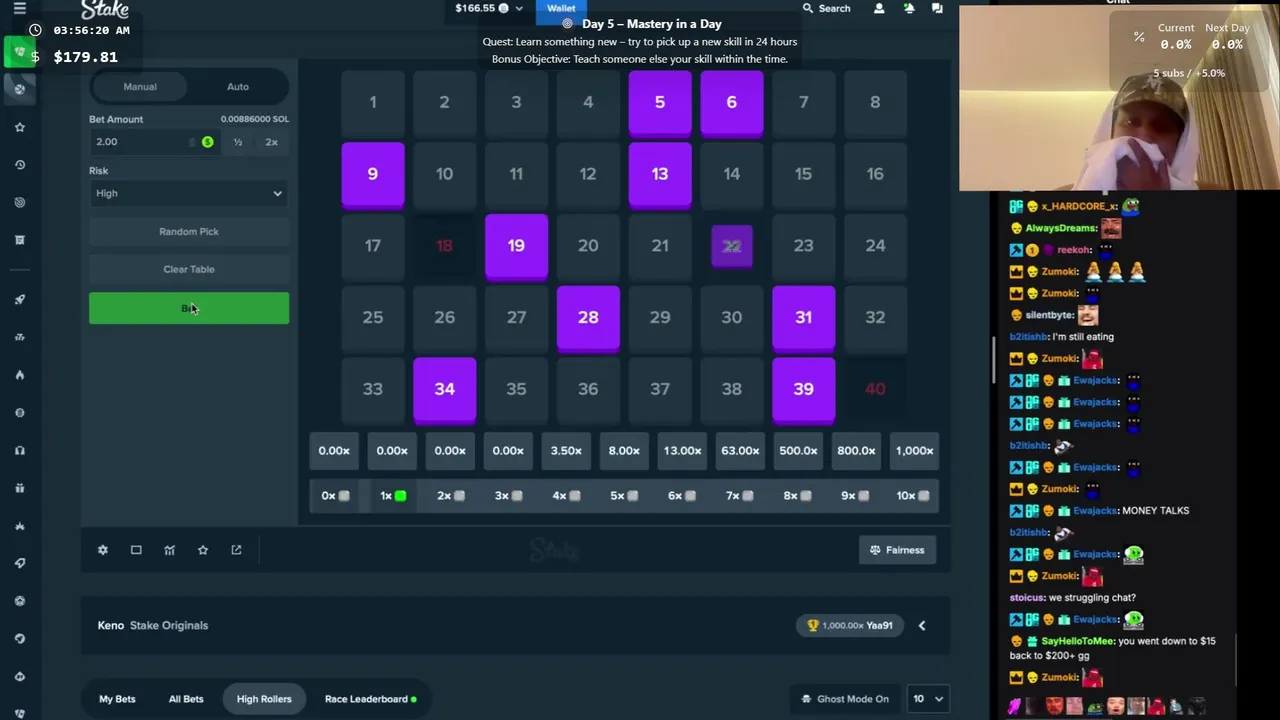Image resolution: width=1280 pixels, height=720 pixels.
Task: Click the 3.50x payout multiplier box
Action: click(566, 451)
